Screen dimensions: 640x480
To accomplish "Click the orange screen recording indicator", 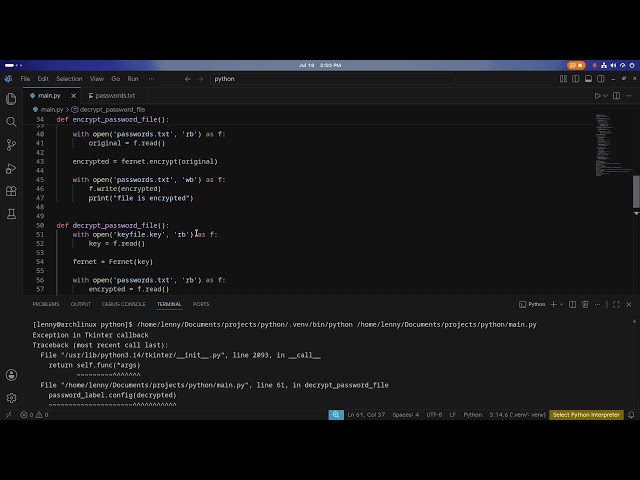I will (x=576, y=65).
